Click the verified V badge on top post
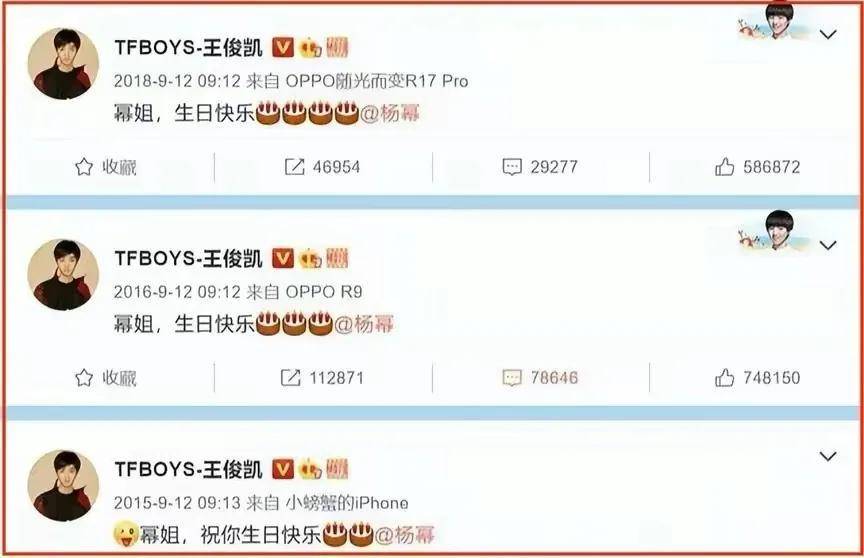This screenshot has height=558, width=864. [x=283, y=47]
